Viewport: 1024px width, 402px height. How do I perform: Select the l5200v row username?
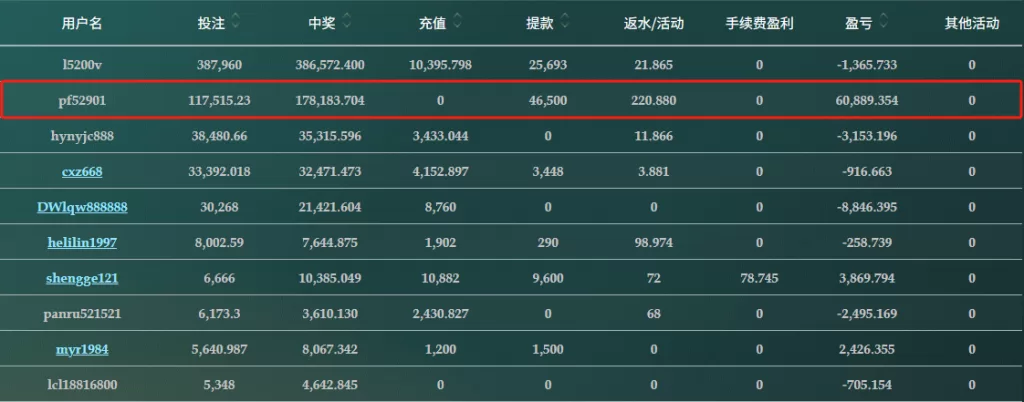tap(82, 65)
